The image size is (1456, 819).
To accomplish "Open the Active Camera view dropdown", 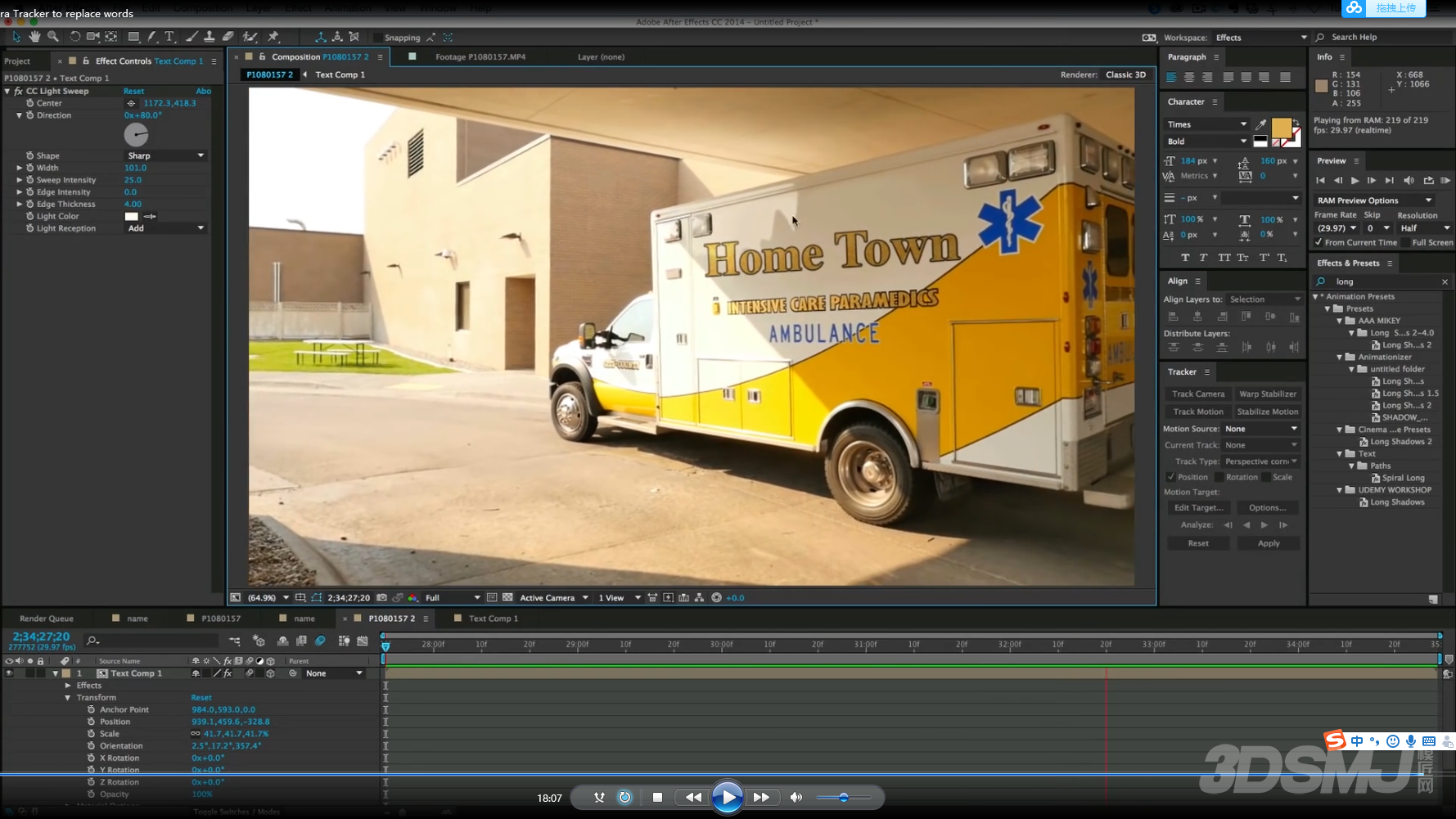I will (554, 598).
